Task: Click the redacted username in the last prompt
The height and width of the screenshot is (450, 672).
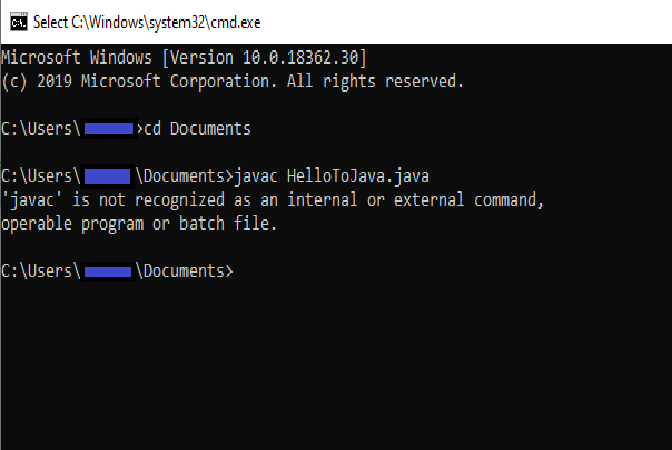Action: 108,272
